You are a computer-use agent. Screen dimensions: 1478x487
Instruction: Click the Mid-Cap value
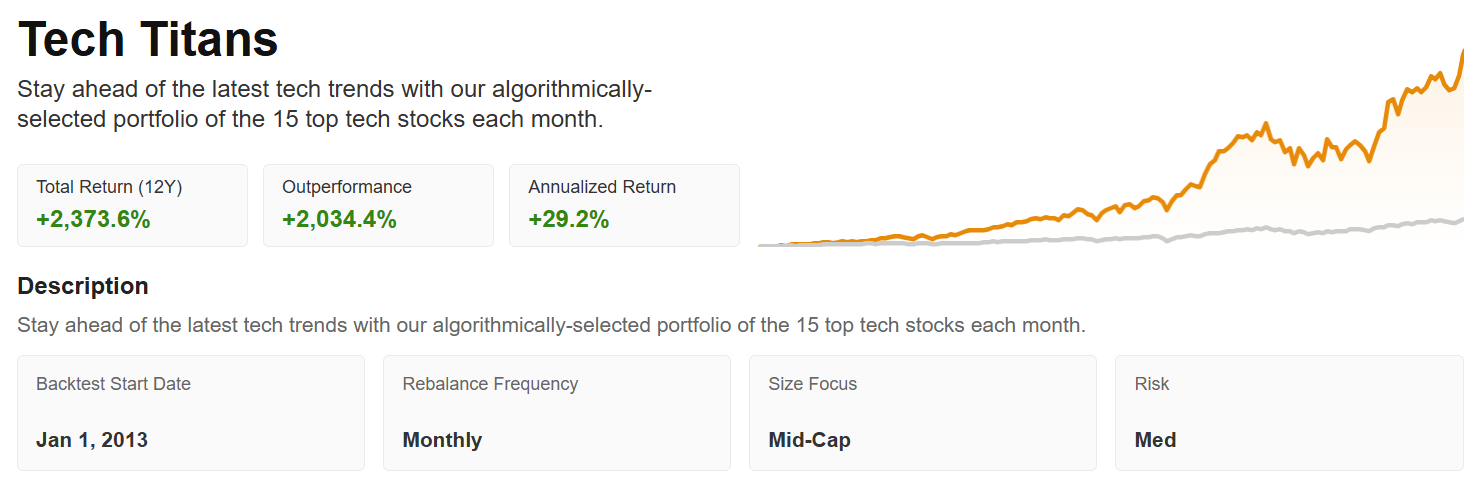tap(809, 440)
